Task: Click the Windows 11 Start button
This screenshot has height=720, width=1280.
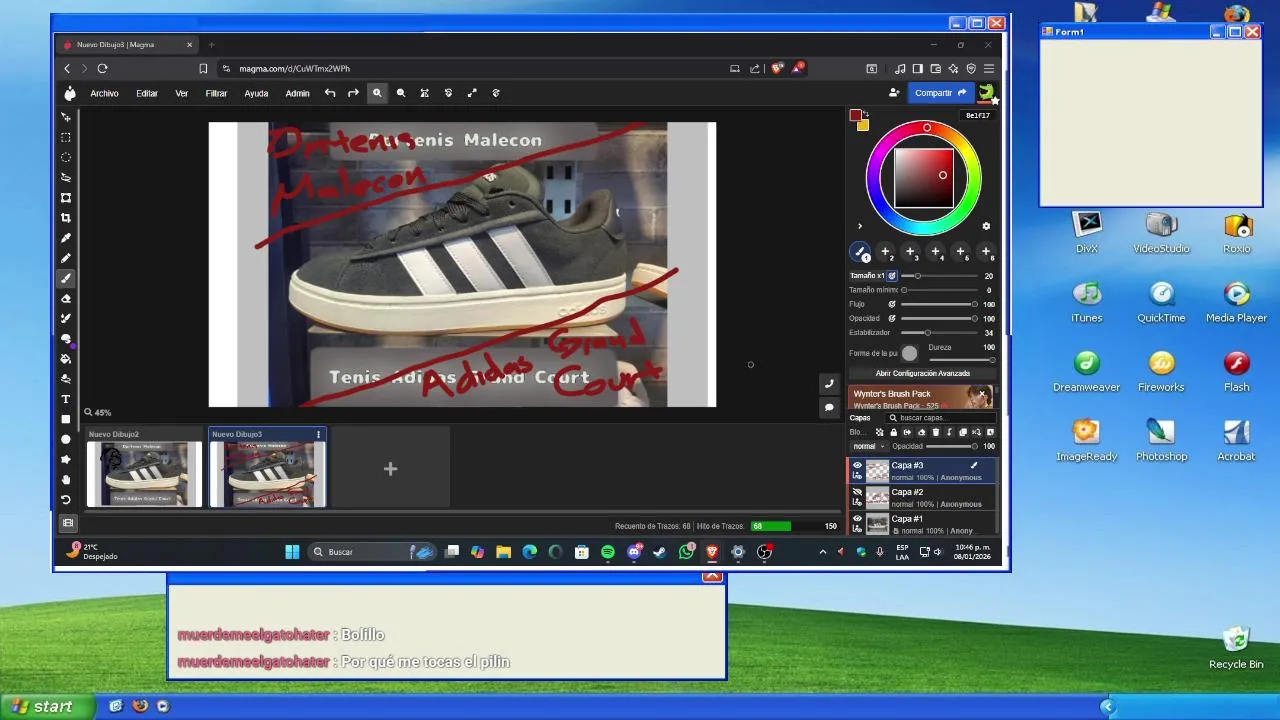Action: pyautogui.click(x=292, y=552)
